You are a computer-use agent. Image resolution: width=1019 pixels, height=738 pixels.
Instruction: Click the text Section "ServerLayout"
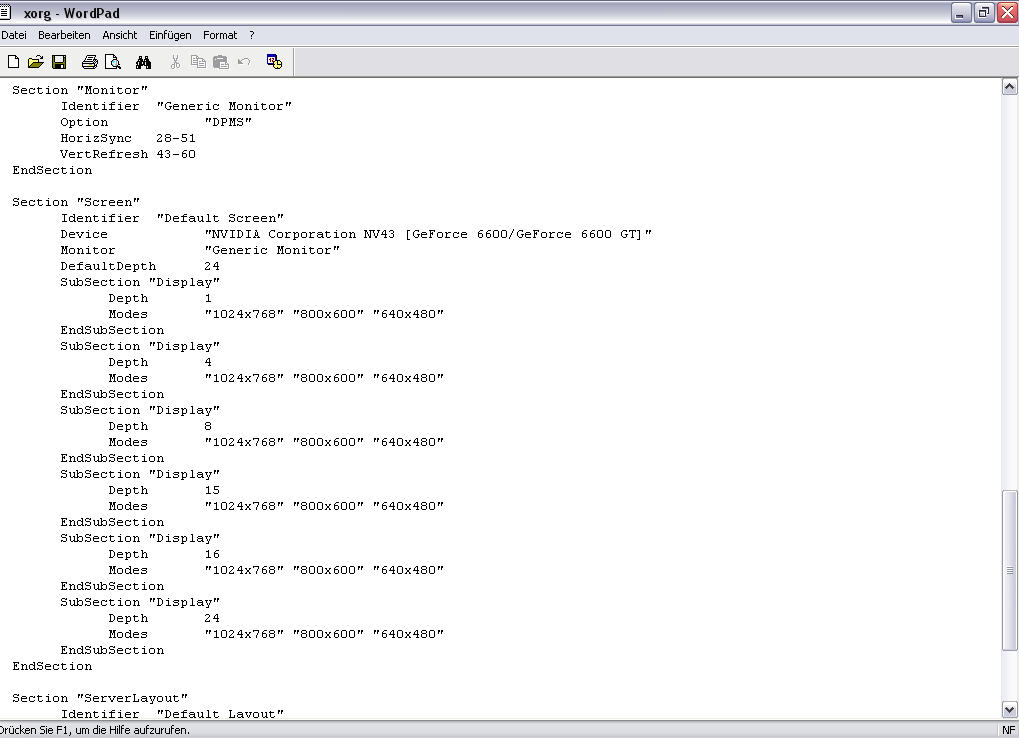pos(100,698)
